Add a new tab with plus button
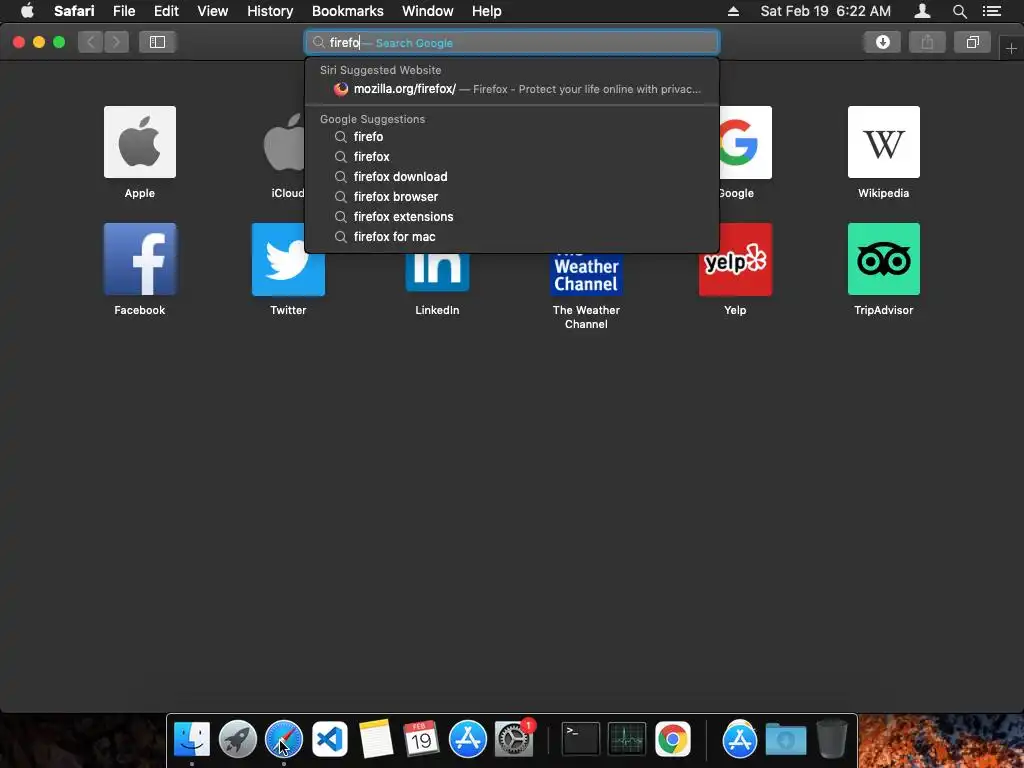The width and height of the screenshot is (1024, 768). [1011, 48]
